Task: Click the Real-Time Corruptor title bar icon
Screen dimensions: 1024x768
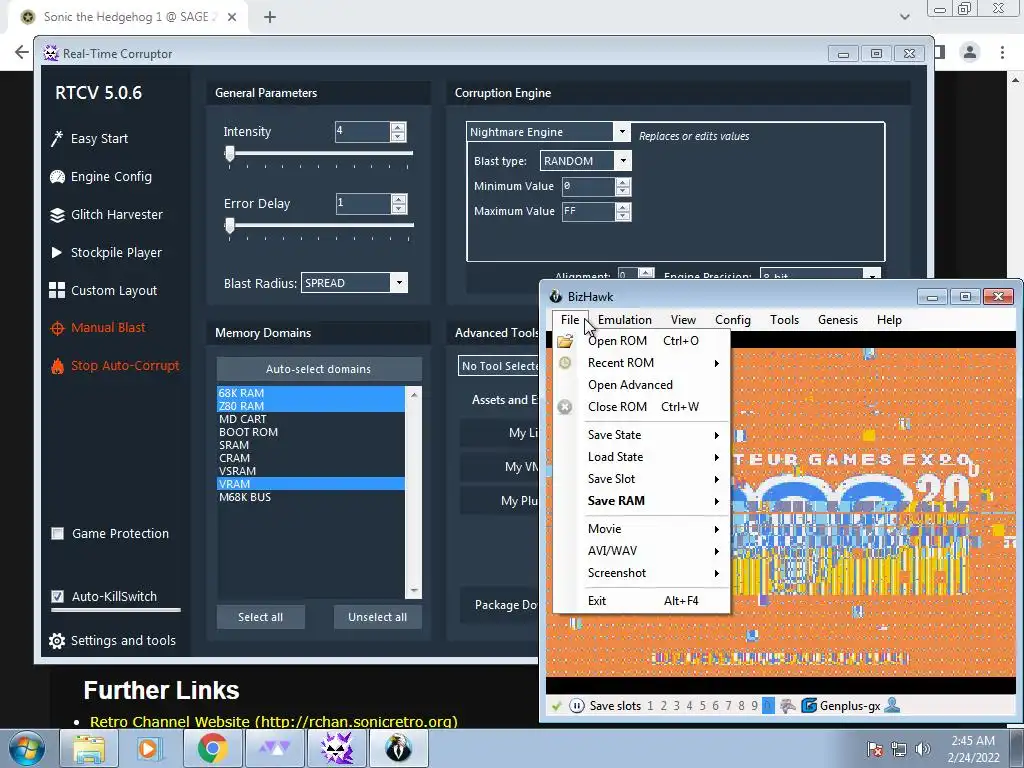Action: tap(51, 54)
